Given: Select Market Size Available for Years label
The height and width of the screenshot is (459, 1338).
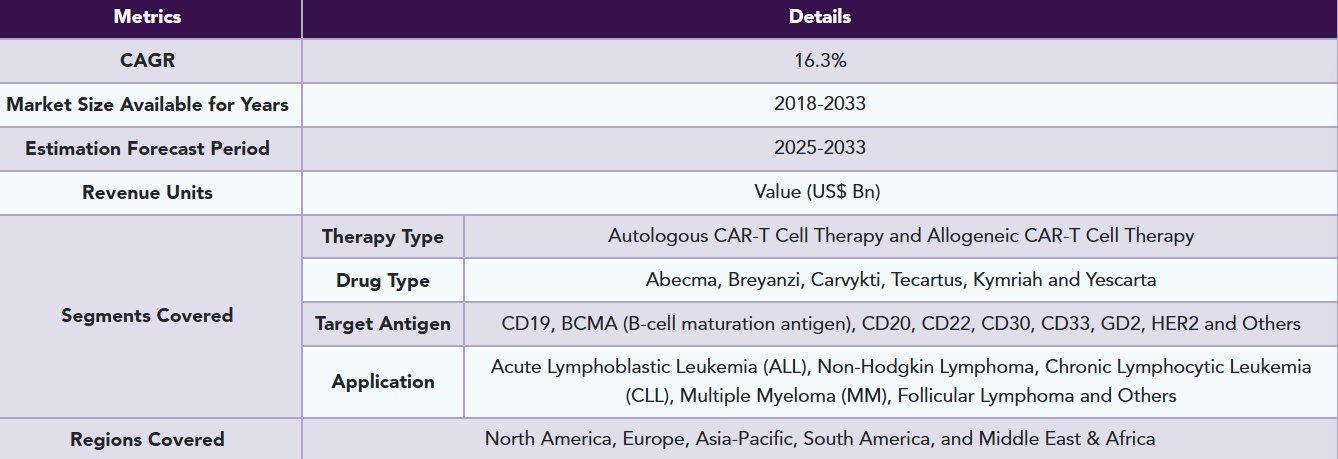Looking at the screenshot, I should (148, 104).
